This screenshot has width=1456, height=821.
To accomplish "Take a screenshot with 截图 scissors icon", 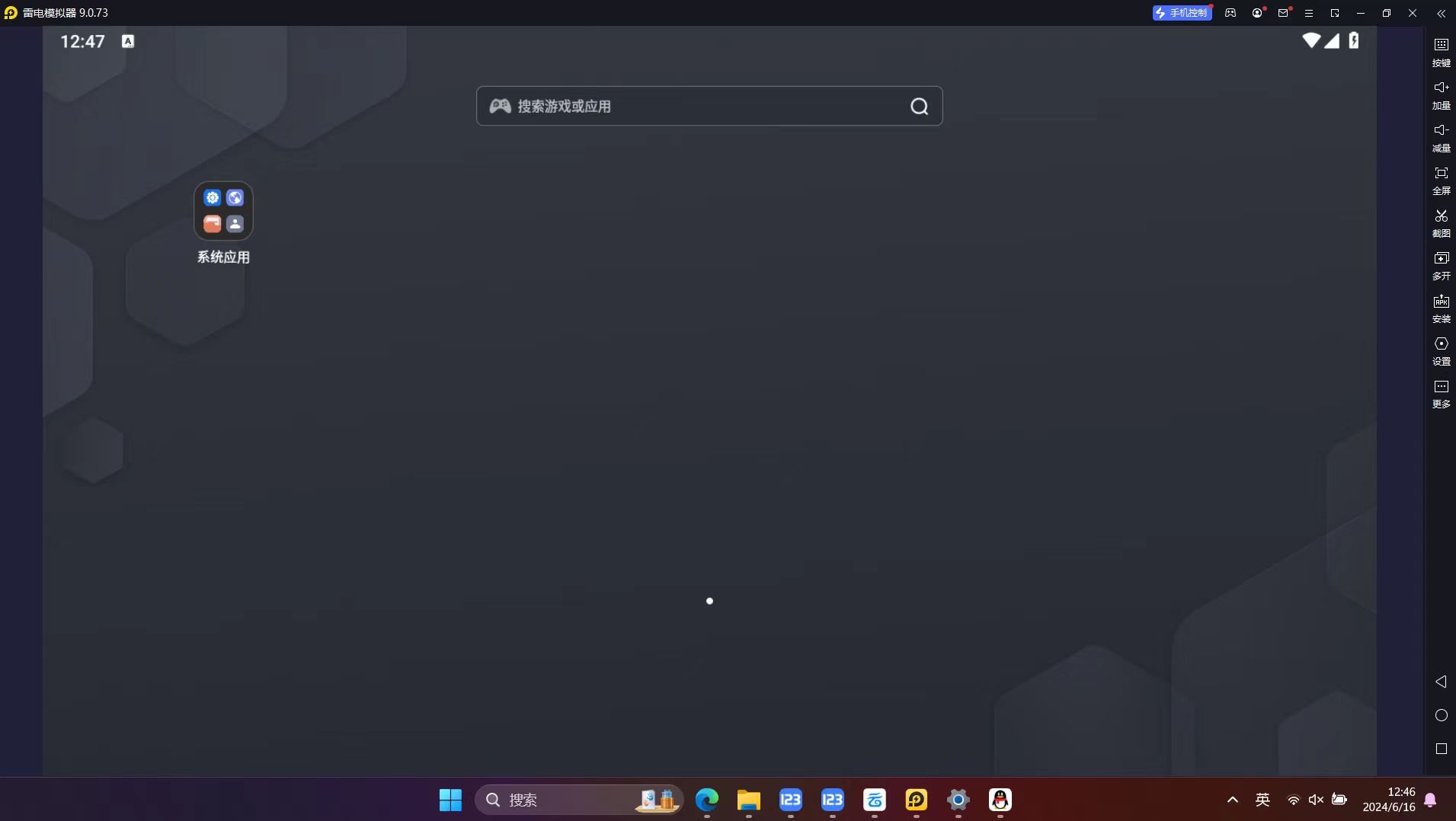I will [x=1441, y=222].
